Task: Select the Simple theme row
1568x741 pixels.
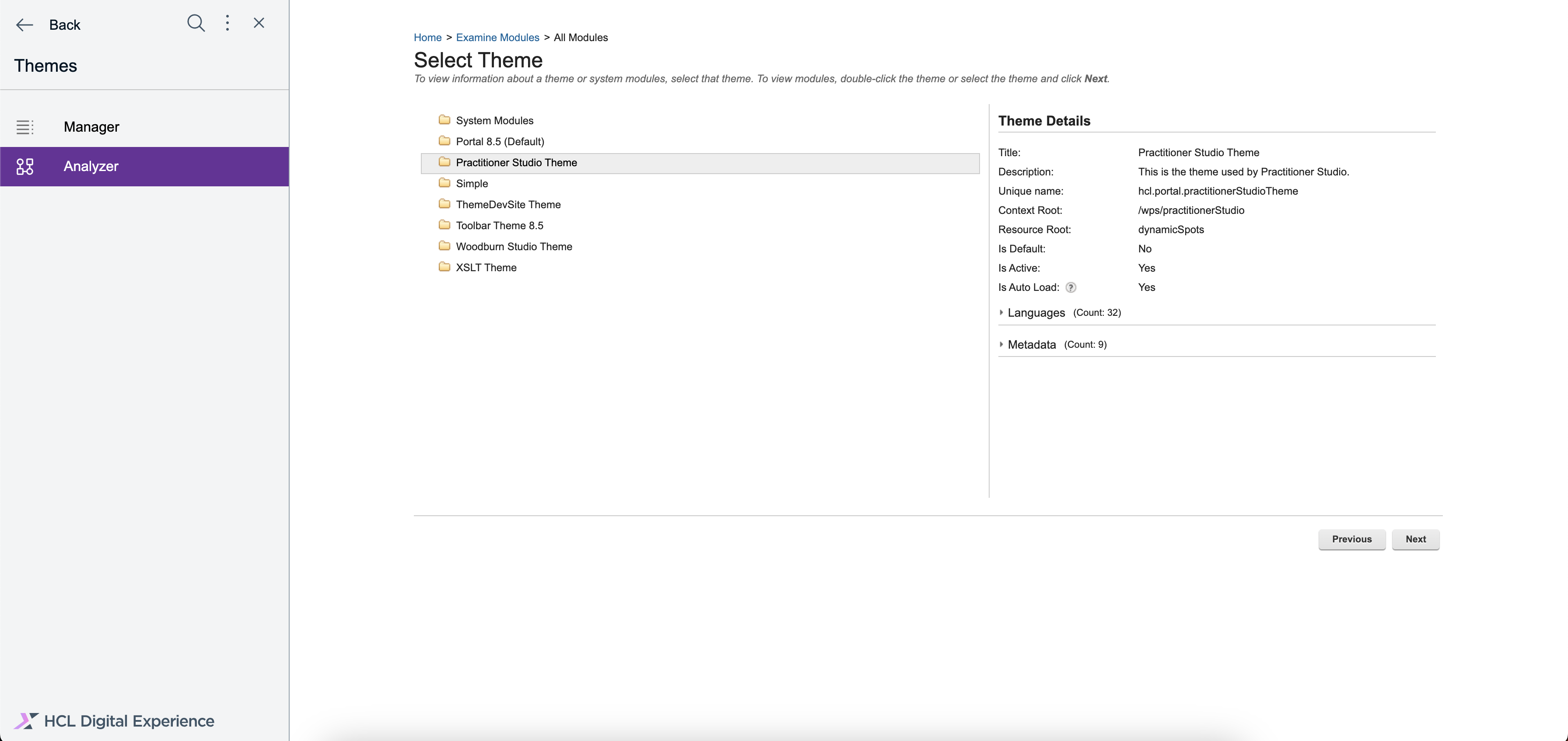Action: [471, 183]
